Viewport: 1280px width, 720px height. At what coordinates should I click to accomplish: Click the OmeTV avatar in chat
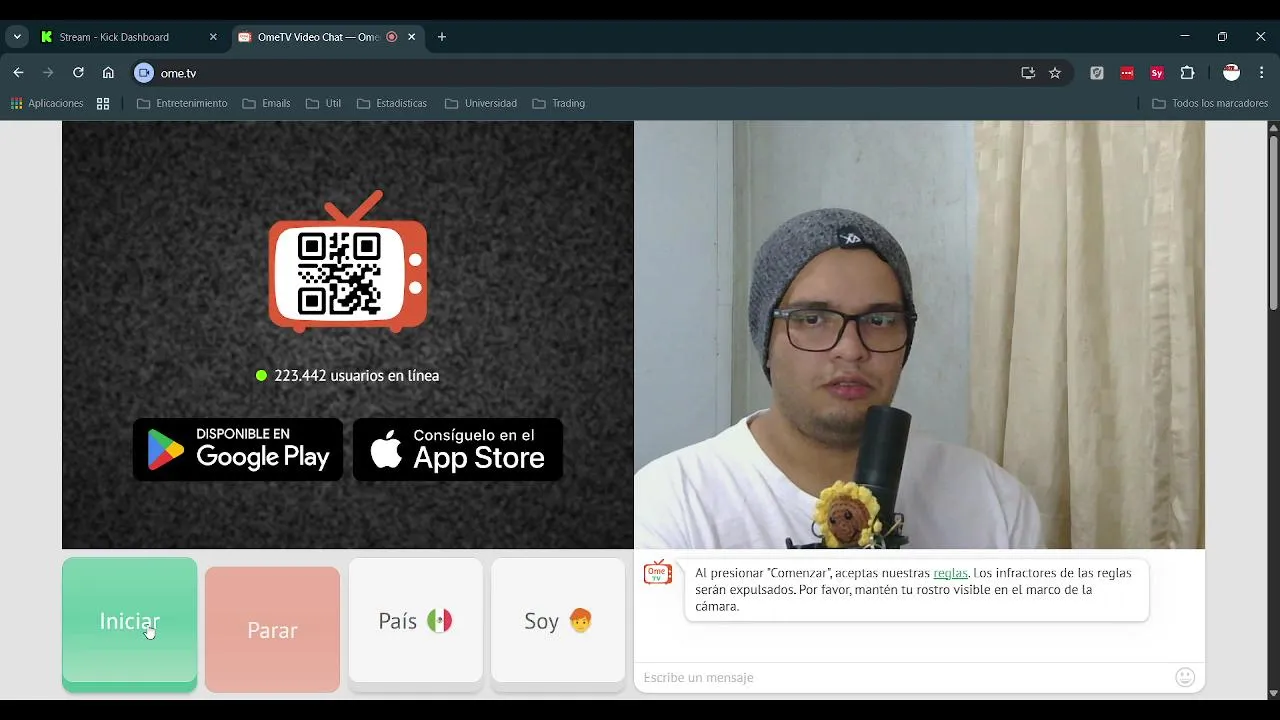(x=658, y=572)
